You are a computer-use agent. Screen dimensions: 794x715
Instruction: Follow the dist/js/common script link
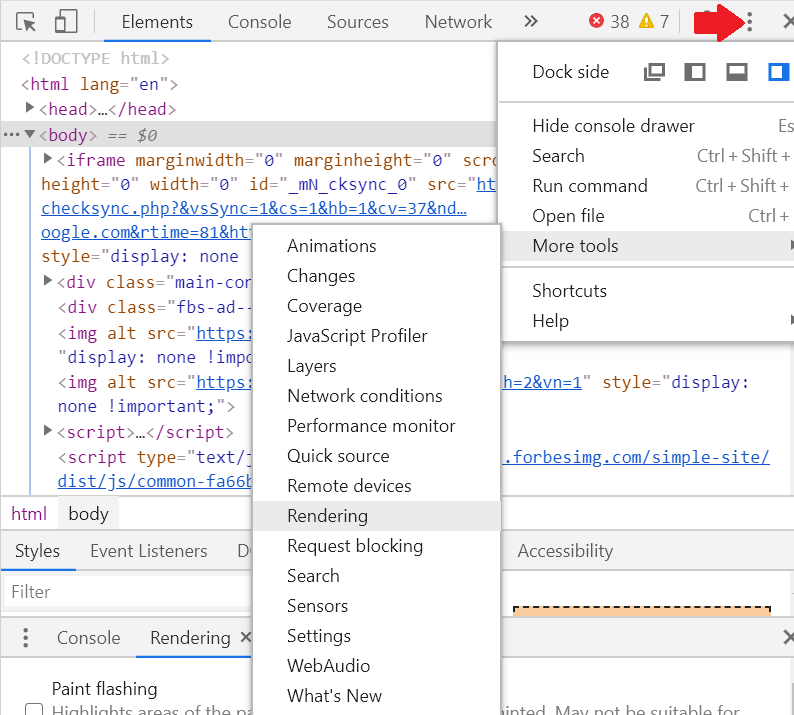[x=154, y=482]
